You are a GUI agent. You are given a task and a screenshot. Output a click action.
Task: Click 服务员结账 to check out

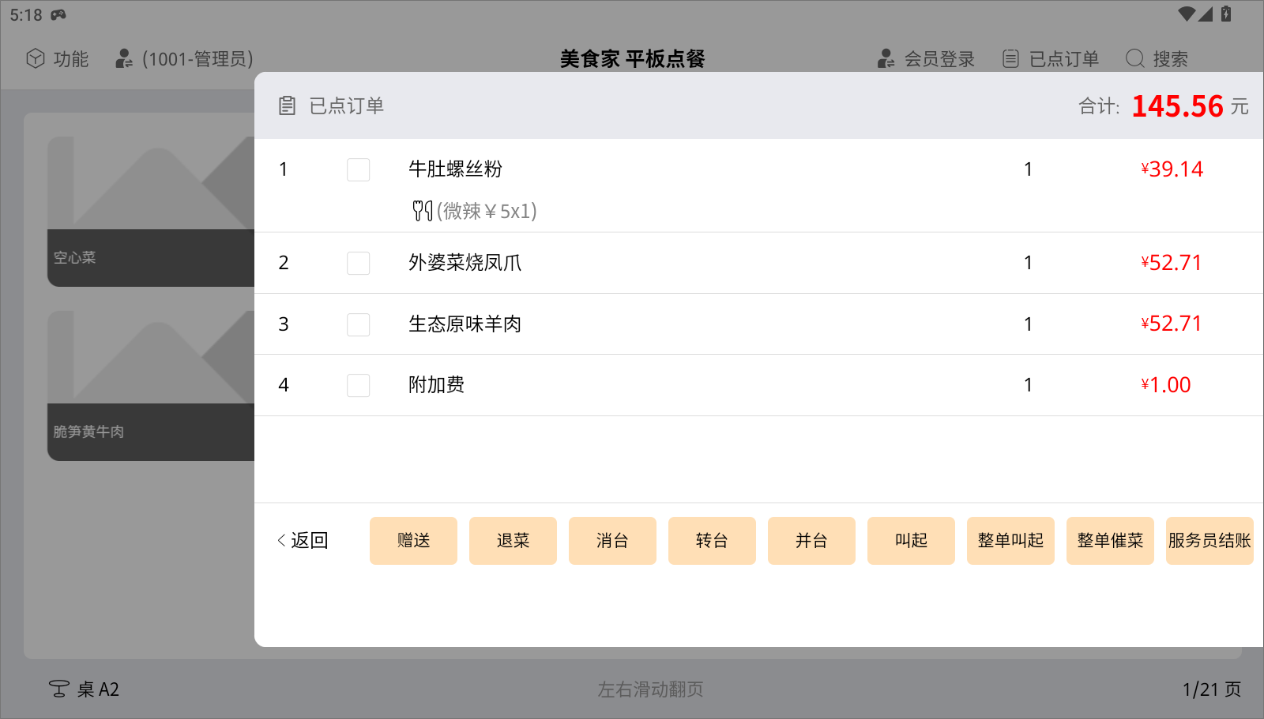click(x=1209, y=541)
